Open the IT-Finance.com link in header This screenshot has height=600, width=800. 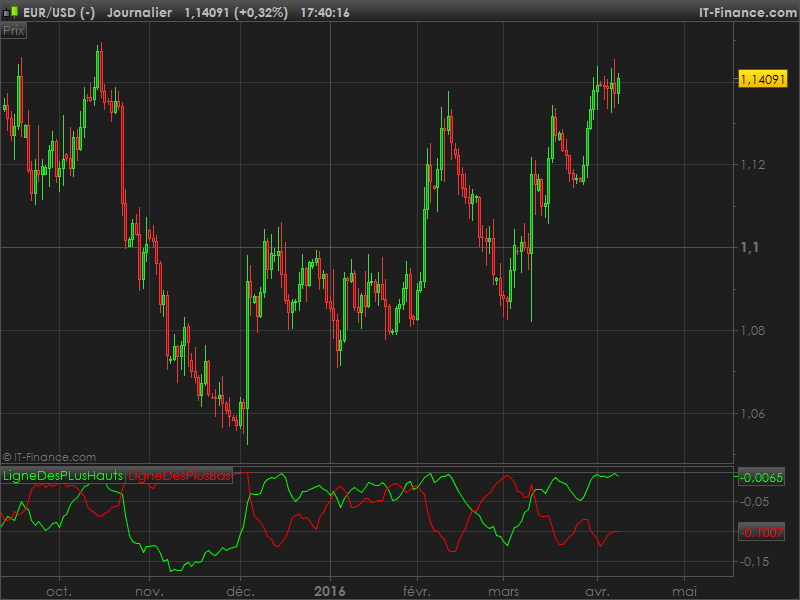coord(748,12)
